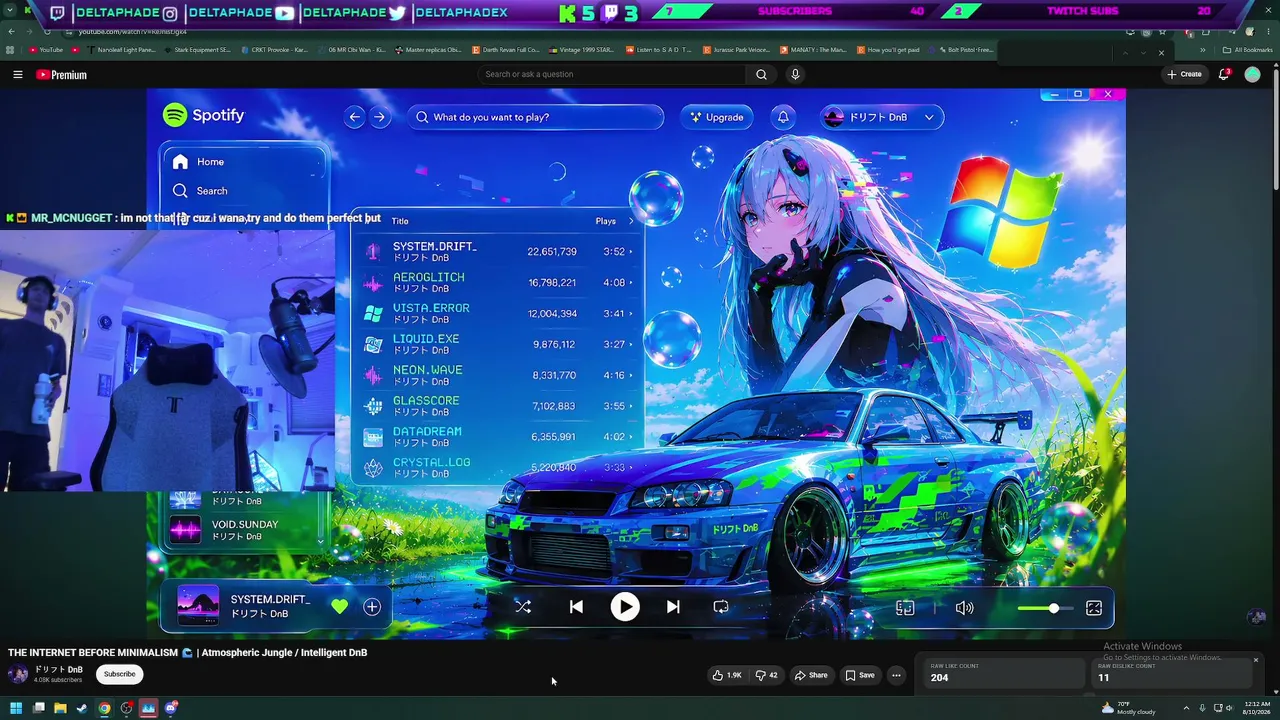Subscribe to the ドリフト DnB channel
The height and width of the screenshot is (720, 1280).
pyautogui.click(x=119, y=674)
